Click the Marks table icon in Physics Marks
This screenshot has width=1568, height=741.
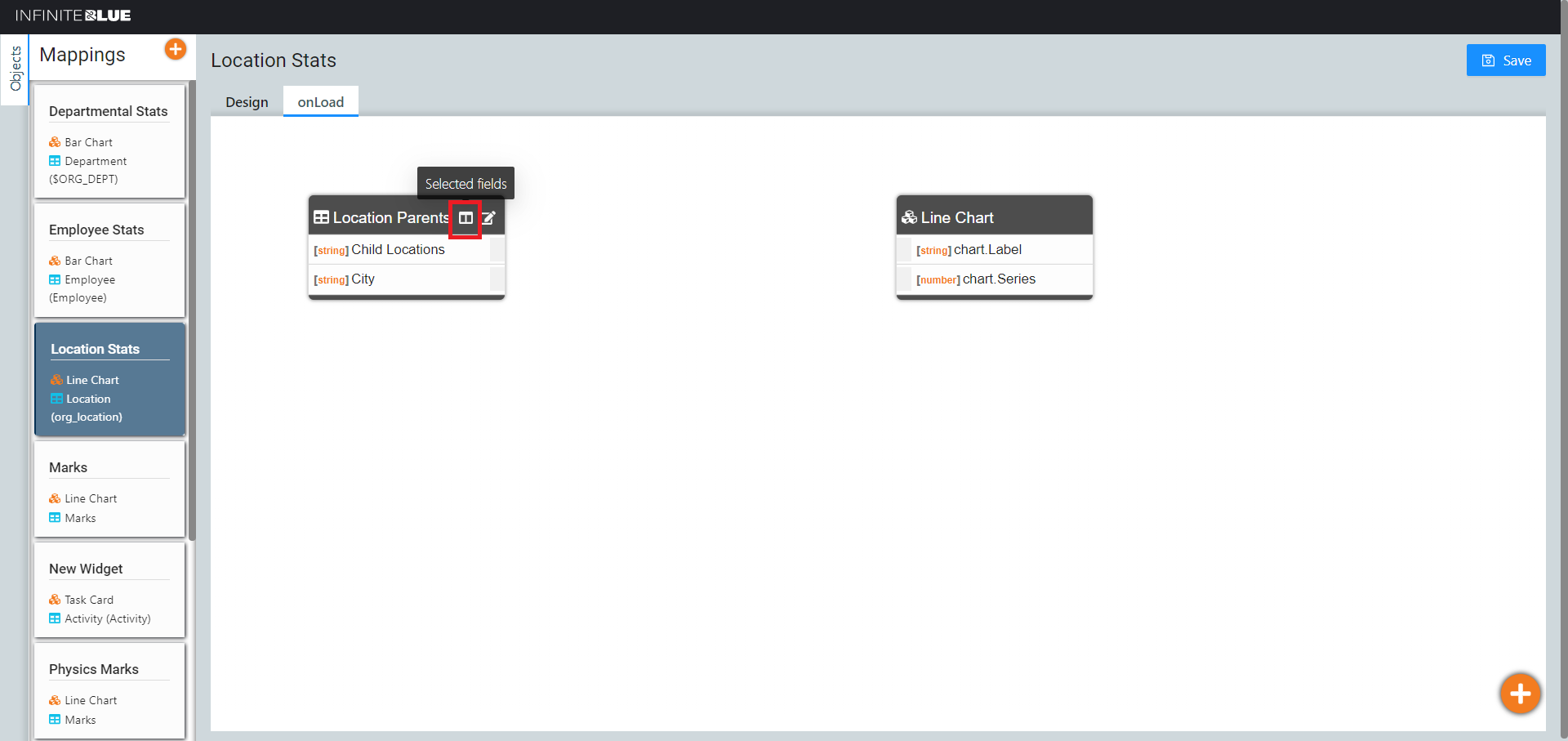[55, 719]
